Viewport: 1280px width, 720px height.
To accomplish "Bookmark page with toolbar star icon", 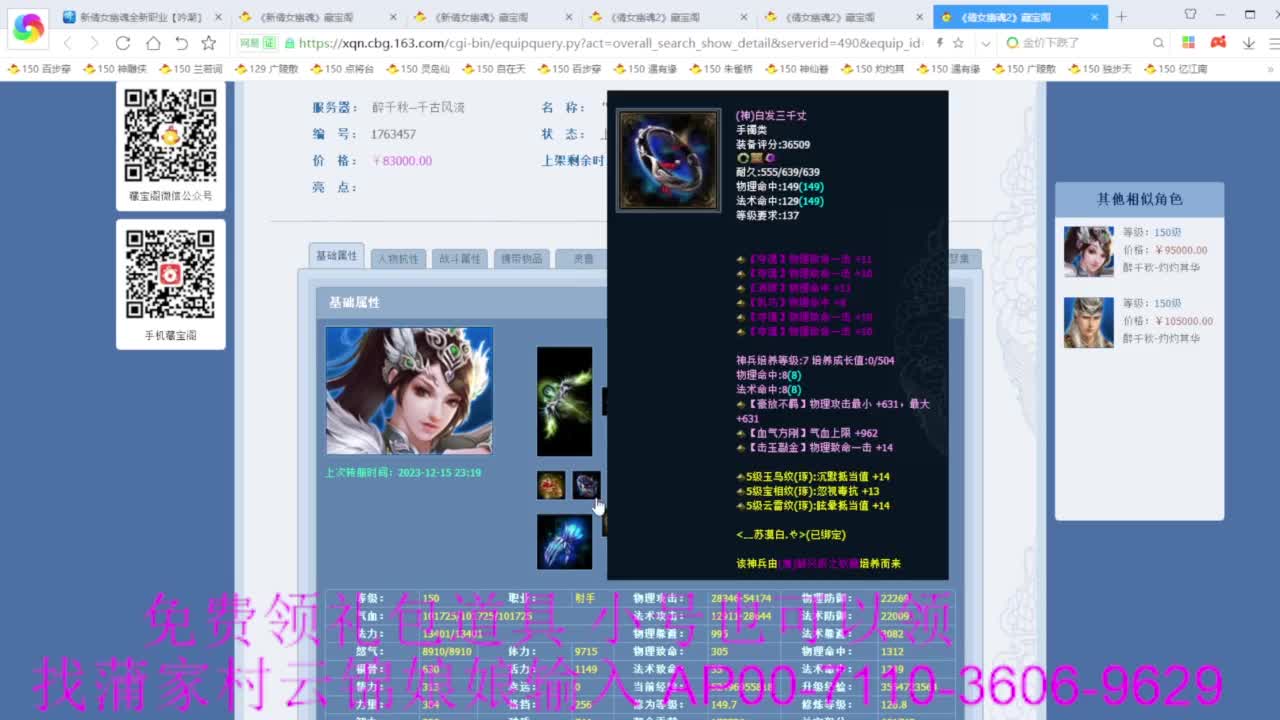I will [208, 43].
